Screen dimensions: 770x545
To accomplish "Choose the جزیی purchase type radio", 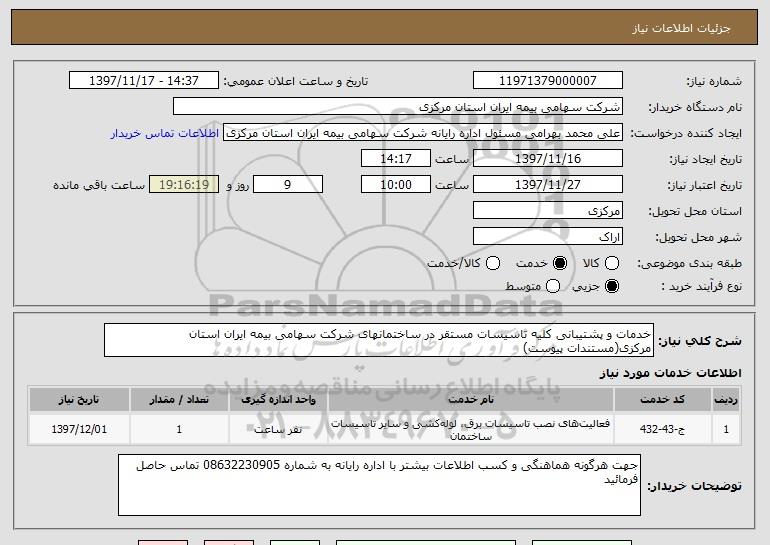I will tap(611, 286).
